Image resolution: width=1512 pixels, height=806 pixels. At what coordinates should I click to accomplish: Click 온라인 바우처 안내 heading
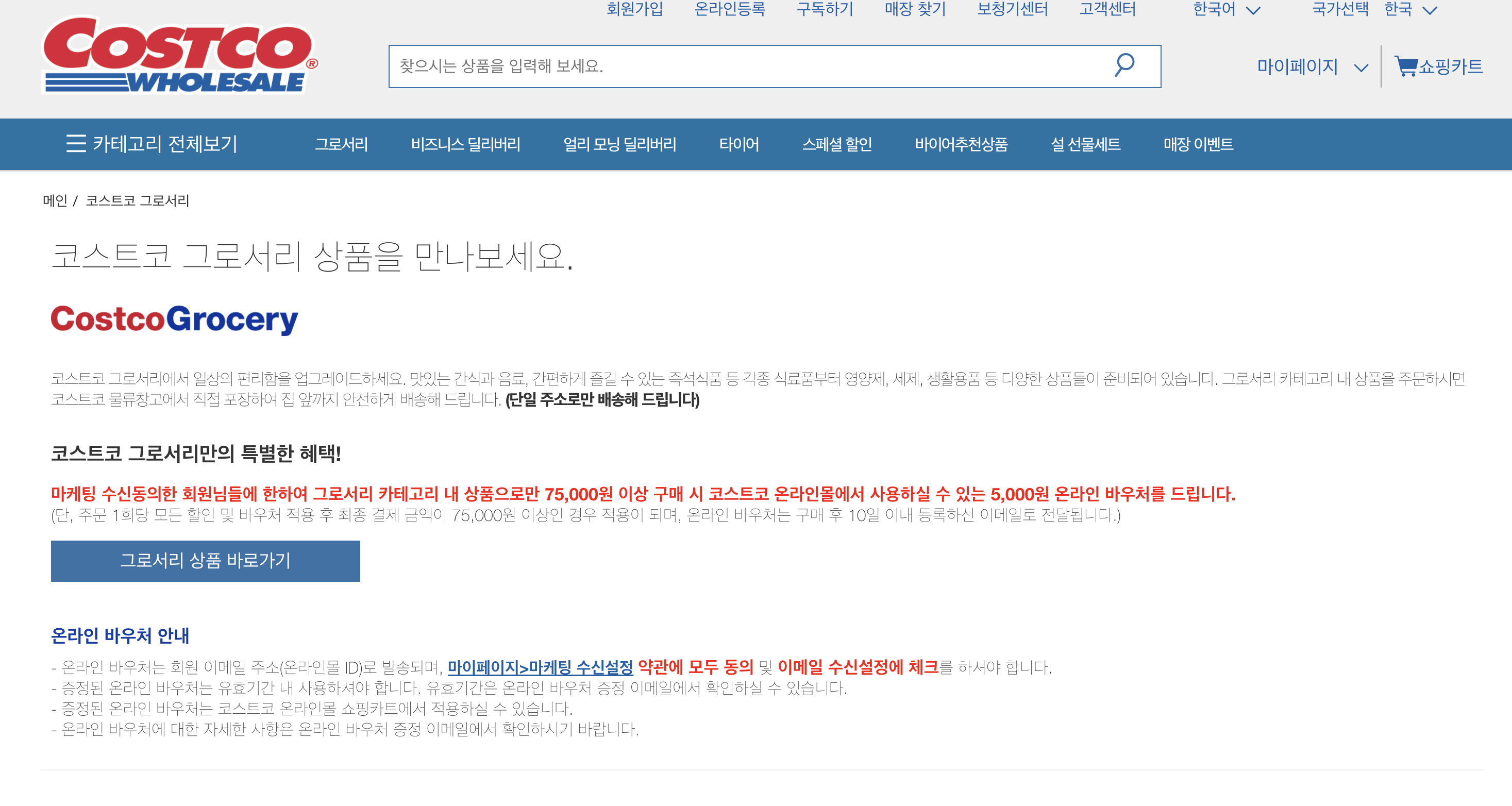pos(120,636)
